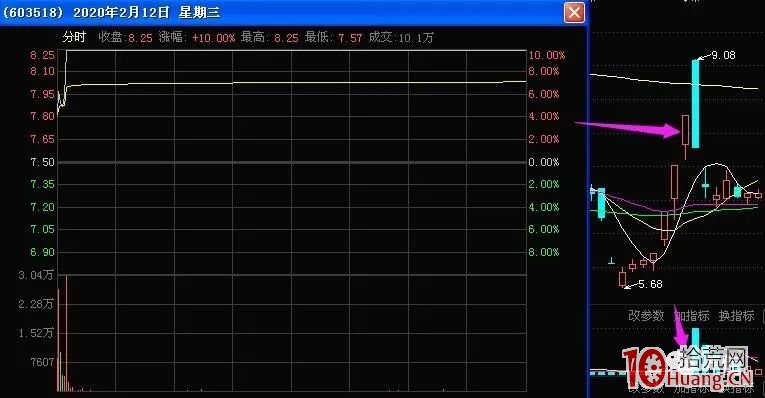Viewport: 765px width, 398px height.
Task: Select the tall cyan candlestick near 9.08
Action: [696, 103]
